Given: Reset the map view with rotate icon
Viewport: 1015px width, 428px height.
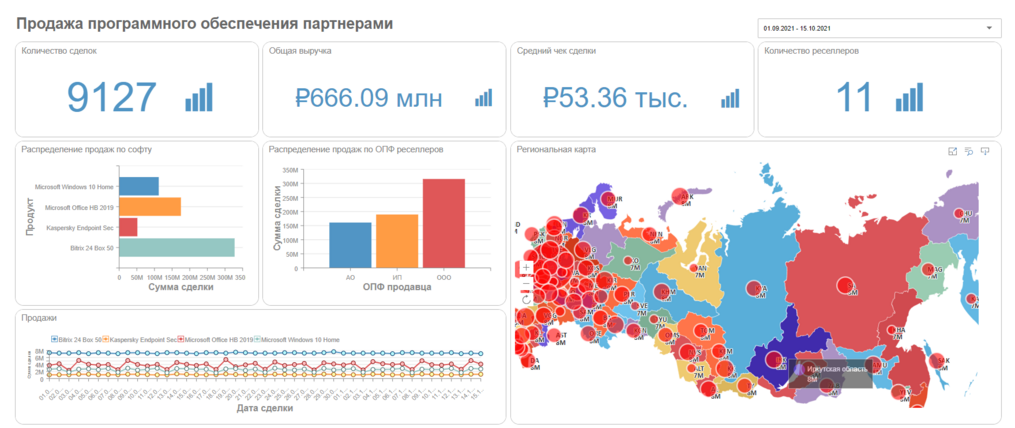Looking at the screenshot, I should (526, 299).
